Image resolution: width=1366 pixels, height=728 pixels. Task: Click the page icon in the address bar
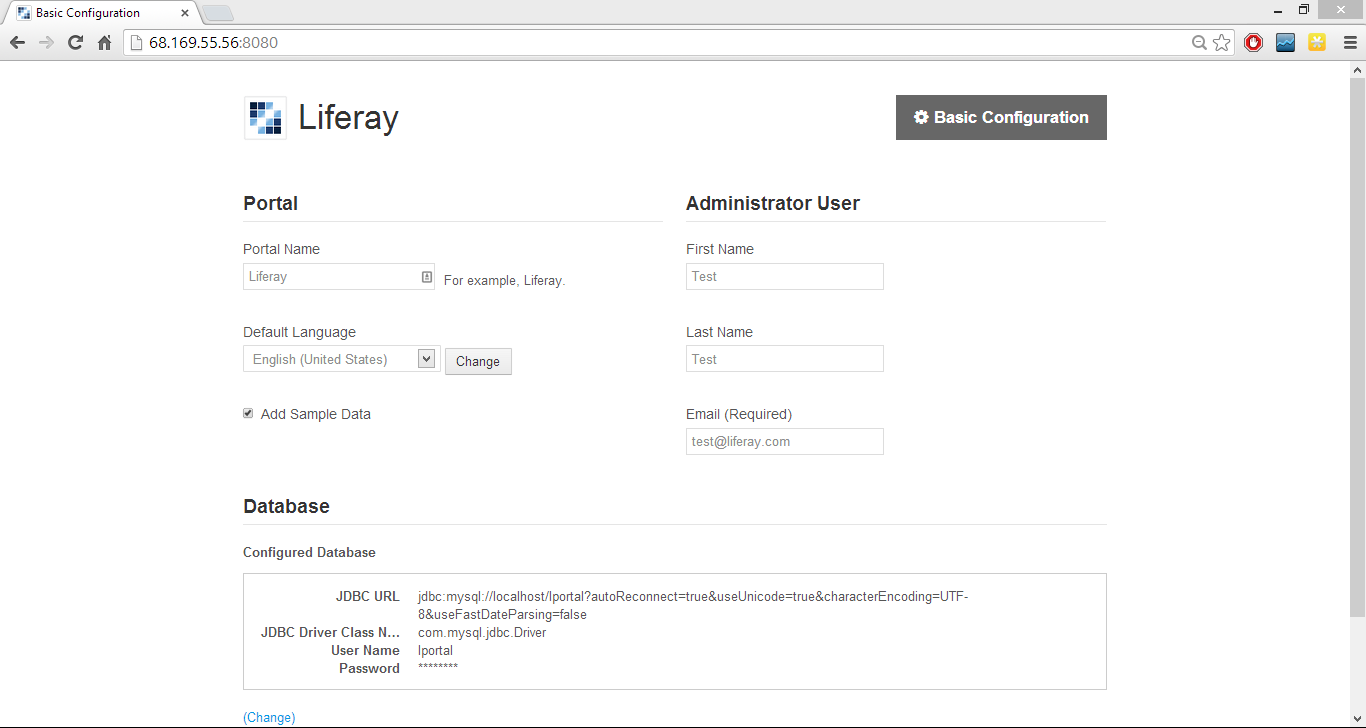coord(137,43)
